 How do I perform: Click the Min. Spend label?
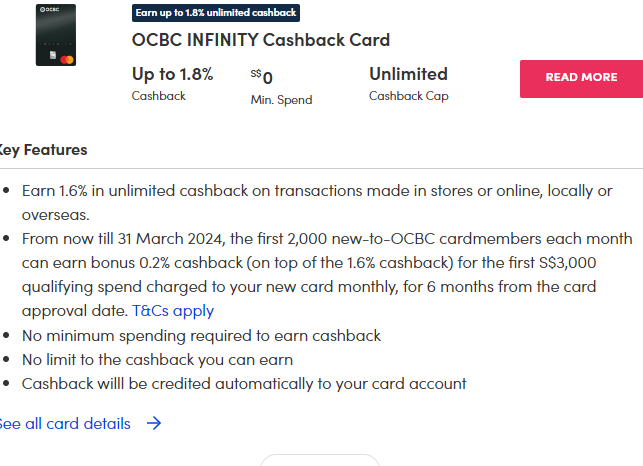(x=281, y=100)
